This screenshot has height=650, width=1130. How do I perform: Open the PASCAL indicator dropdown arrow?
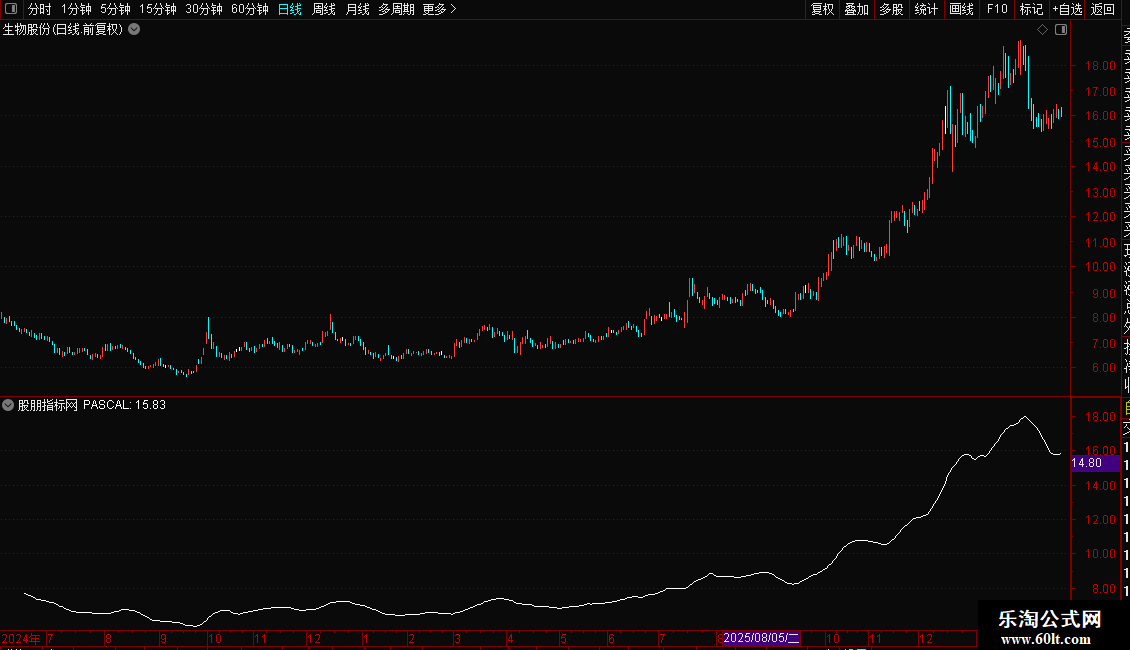tap(8, 405)
